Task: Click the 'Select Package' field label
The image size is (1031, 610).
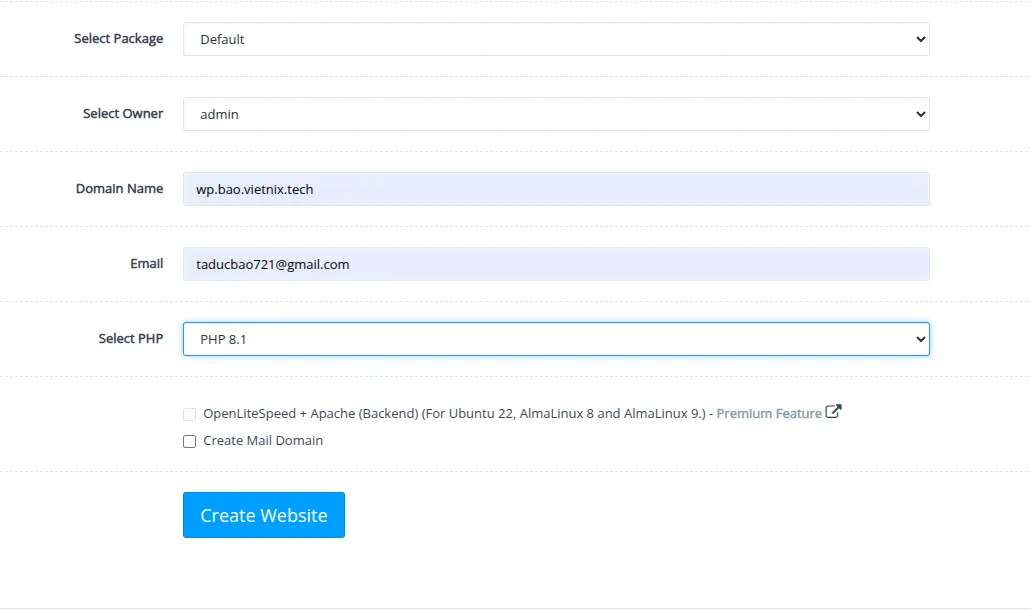Action: pyautogui.click(x=118, y=39)
